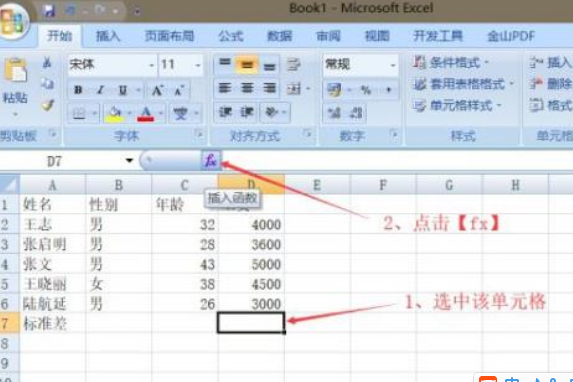The image size is (573, 382).
Task: Switch to the 审阅 tab
Action: 328,36
